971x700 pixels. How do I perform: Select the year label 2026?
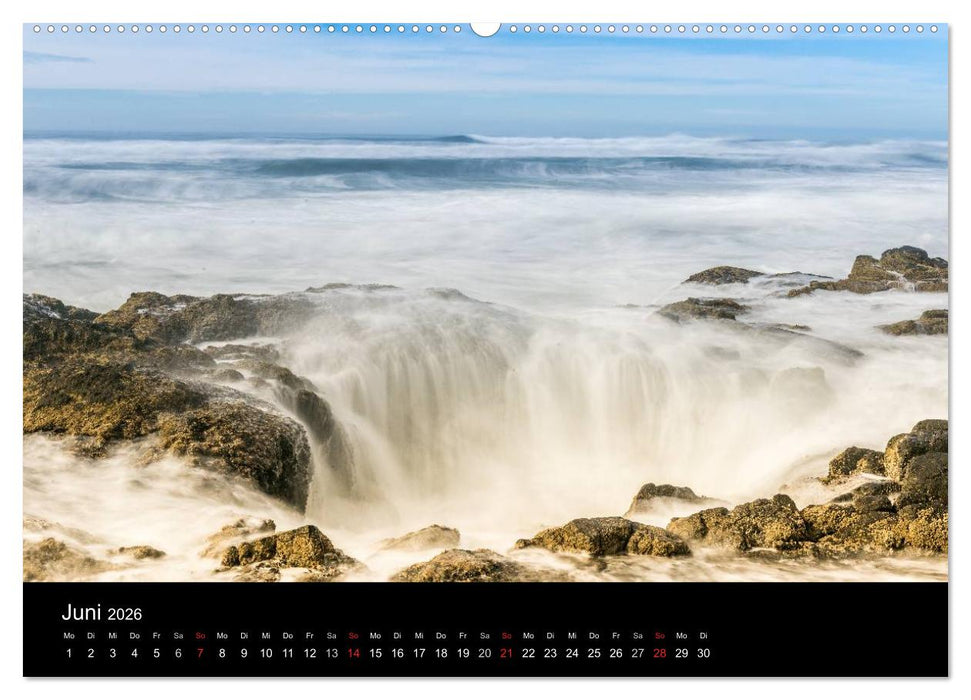[126, 614]
